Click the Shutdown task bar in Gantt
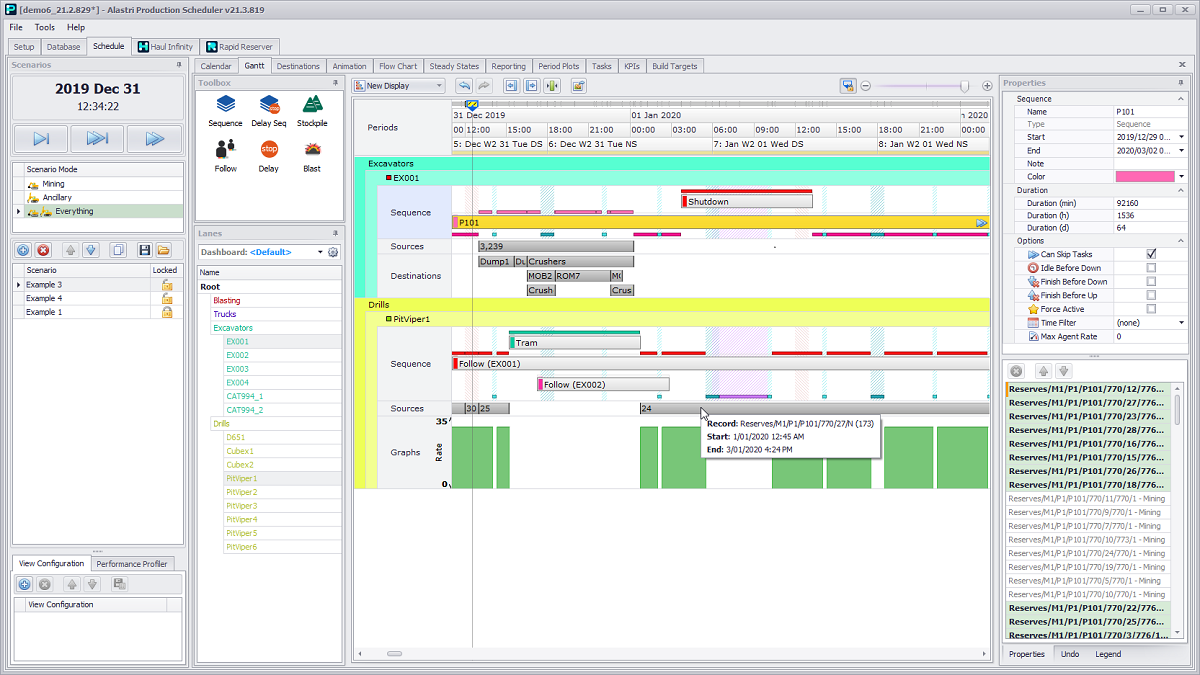 [746, 202]
